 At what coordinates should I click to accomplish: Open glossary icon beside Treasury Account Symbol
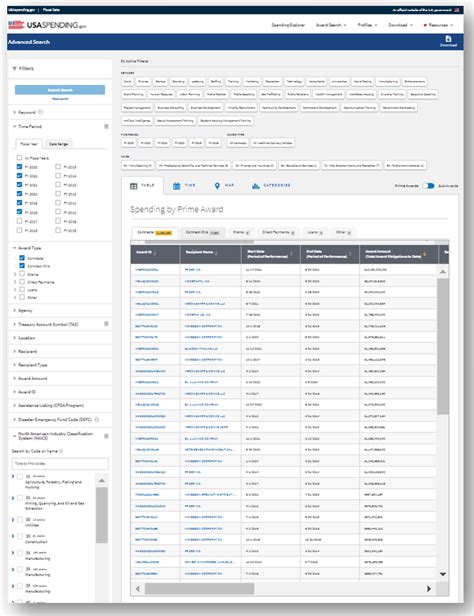click(x=106, y=324)
